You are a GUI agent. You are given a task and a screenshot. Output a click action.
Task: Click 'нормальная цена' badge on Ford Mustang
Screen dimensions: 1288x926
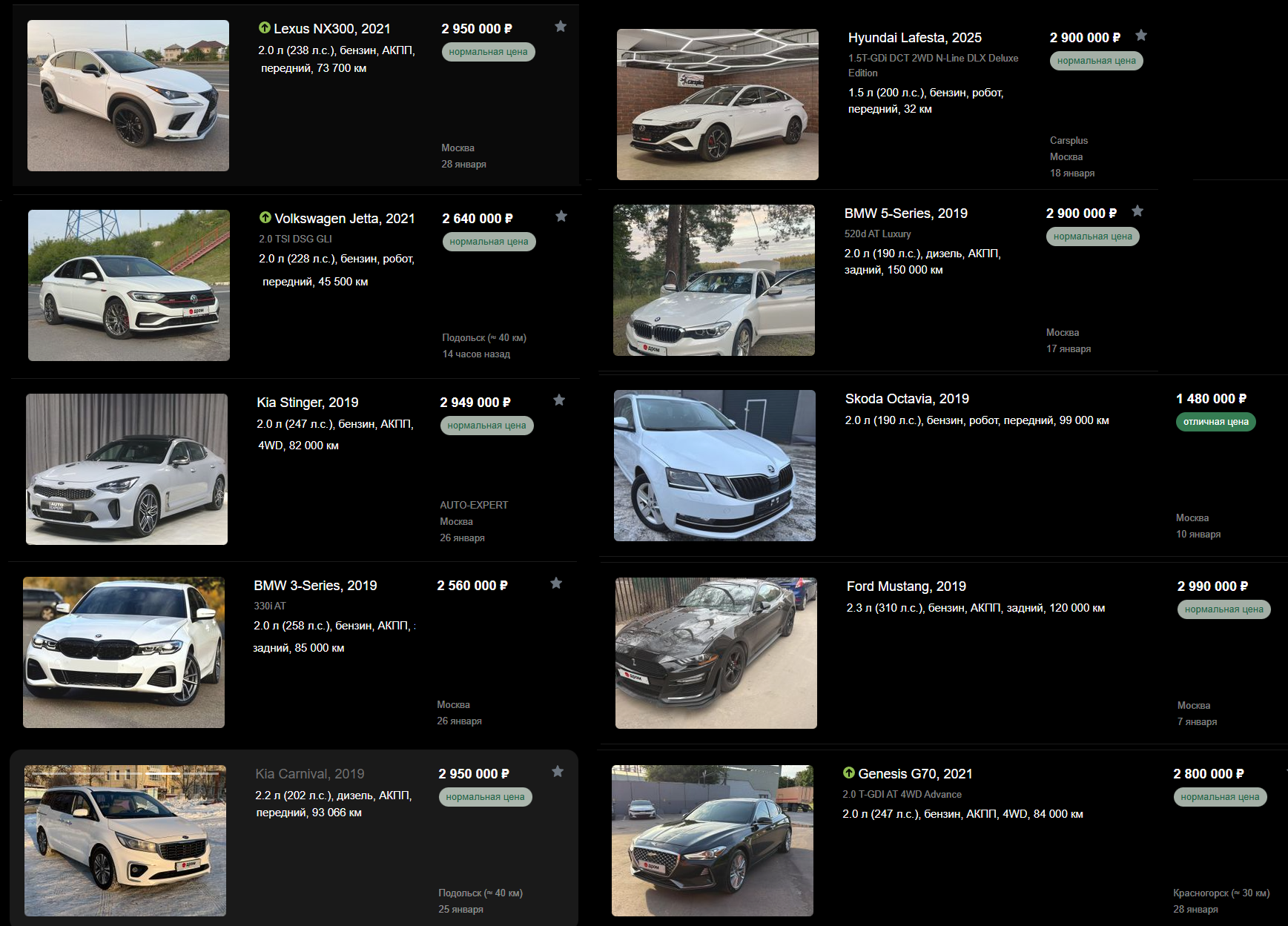click(x=1224, y=609)
